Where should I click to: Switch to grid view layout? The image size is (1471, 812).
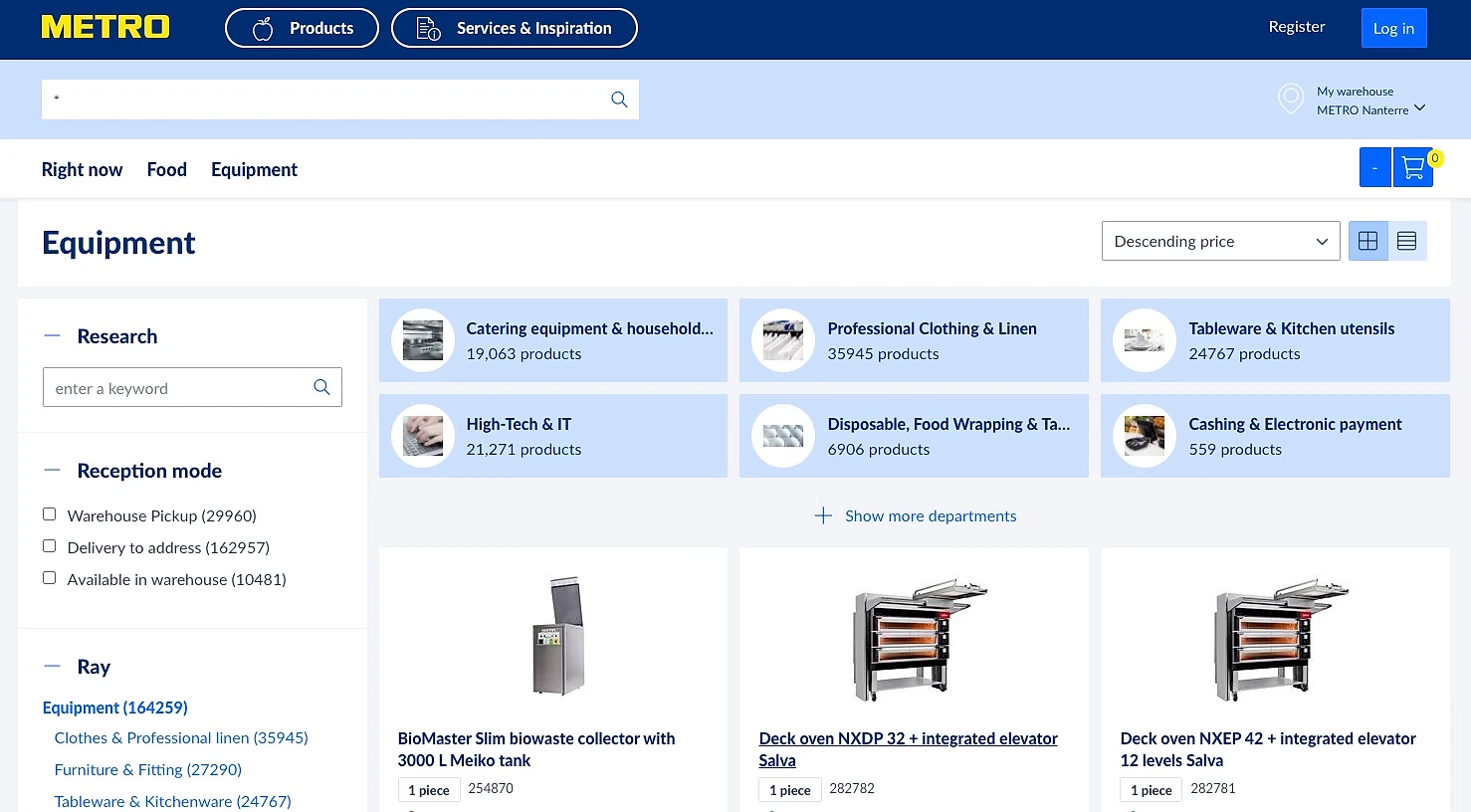tap(1368, 241)
